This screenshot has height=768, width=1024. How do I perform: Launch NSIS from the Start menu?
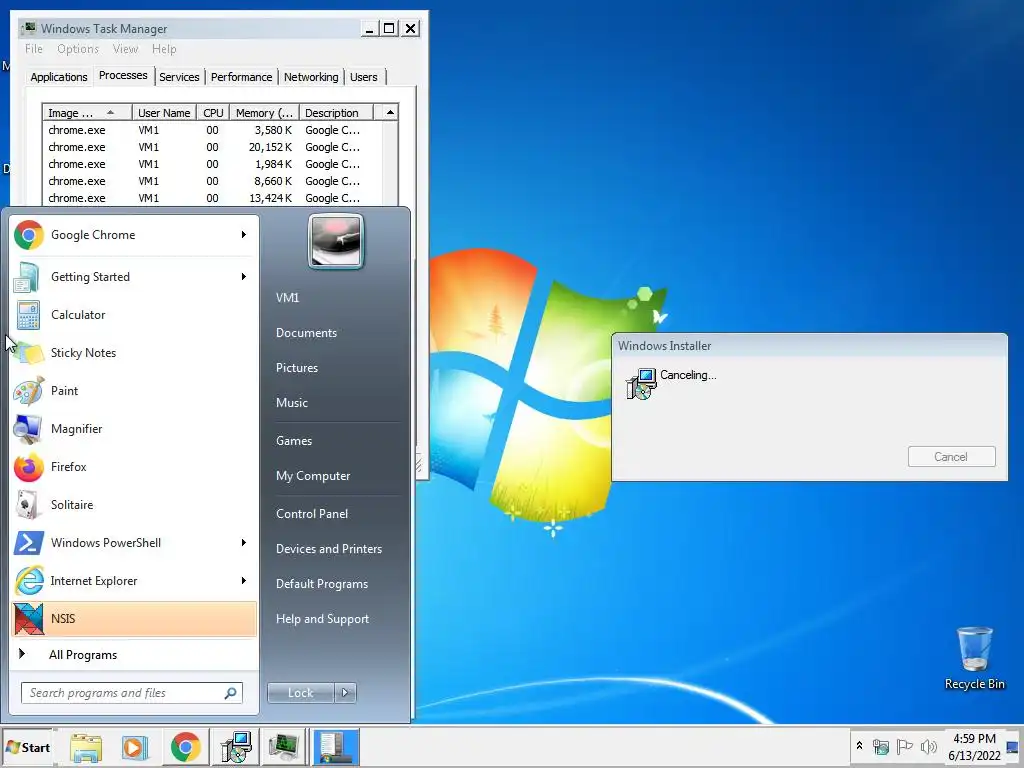(x=134, y=618)
